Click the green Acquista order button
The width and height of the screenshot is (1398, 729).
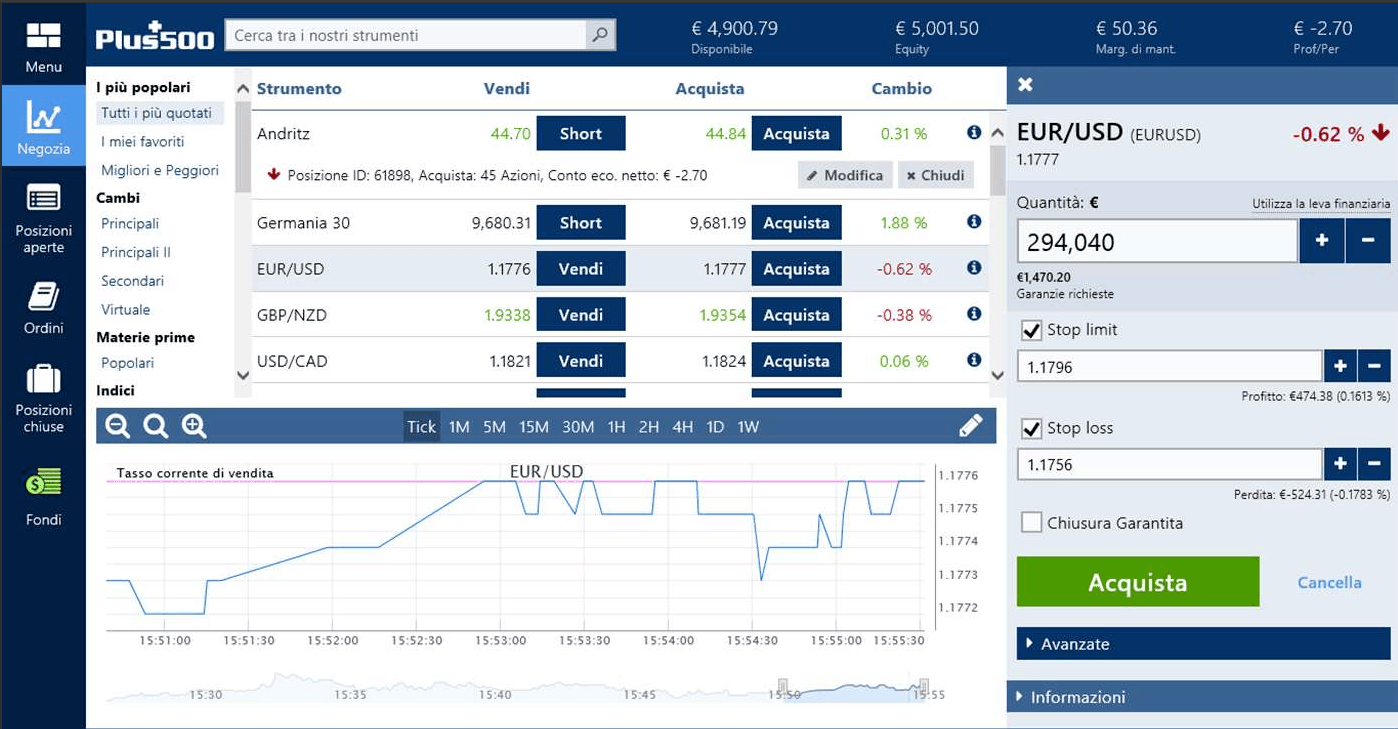point(1137,582)
